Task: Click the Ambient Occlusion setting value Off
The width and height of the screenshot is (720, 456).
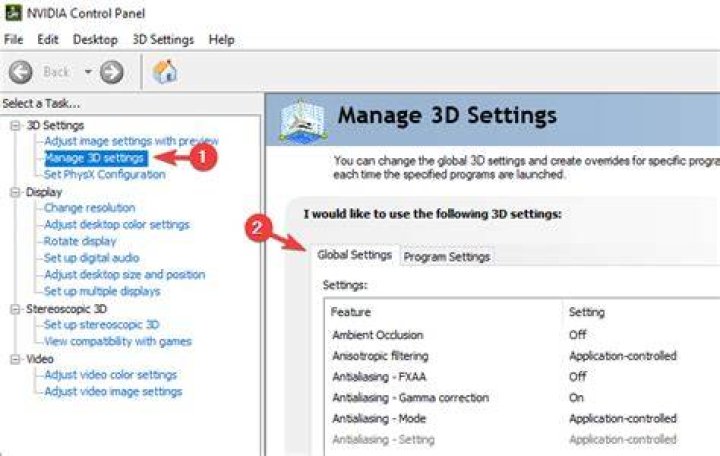Action: pos(578,335)
